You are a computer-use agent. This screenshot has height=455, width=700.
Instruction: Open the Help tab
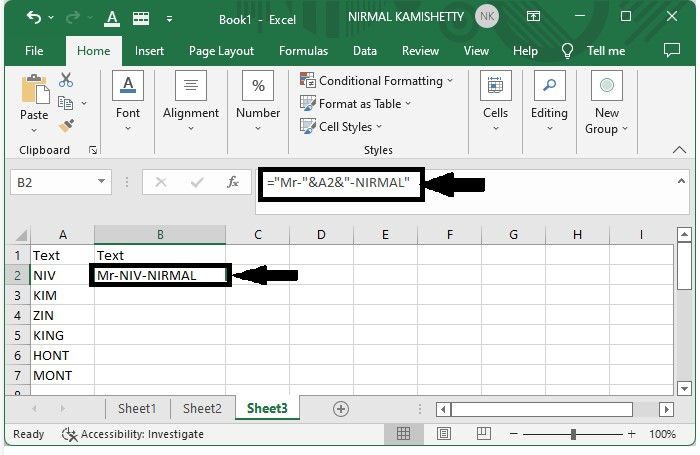tap(525, 51)
